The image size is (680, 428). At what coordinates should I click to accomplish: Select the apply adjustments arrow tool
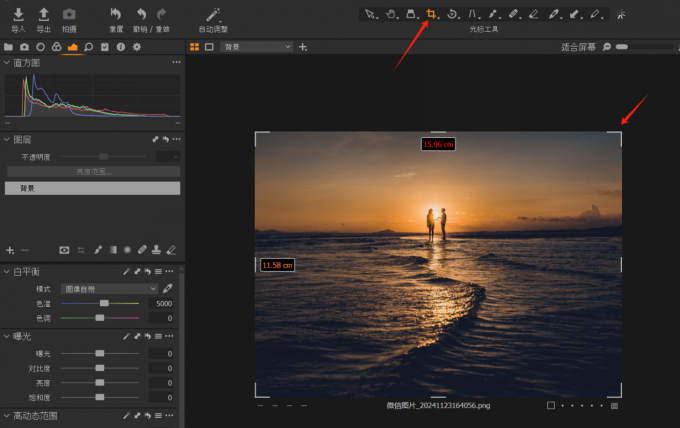point(574,14)
